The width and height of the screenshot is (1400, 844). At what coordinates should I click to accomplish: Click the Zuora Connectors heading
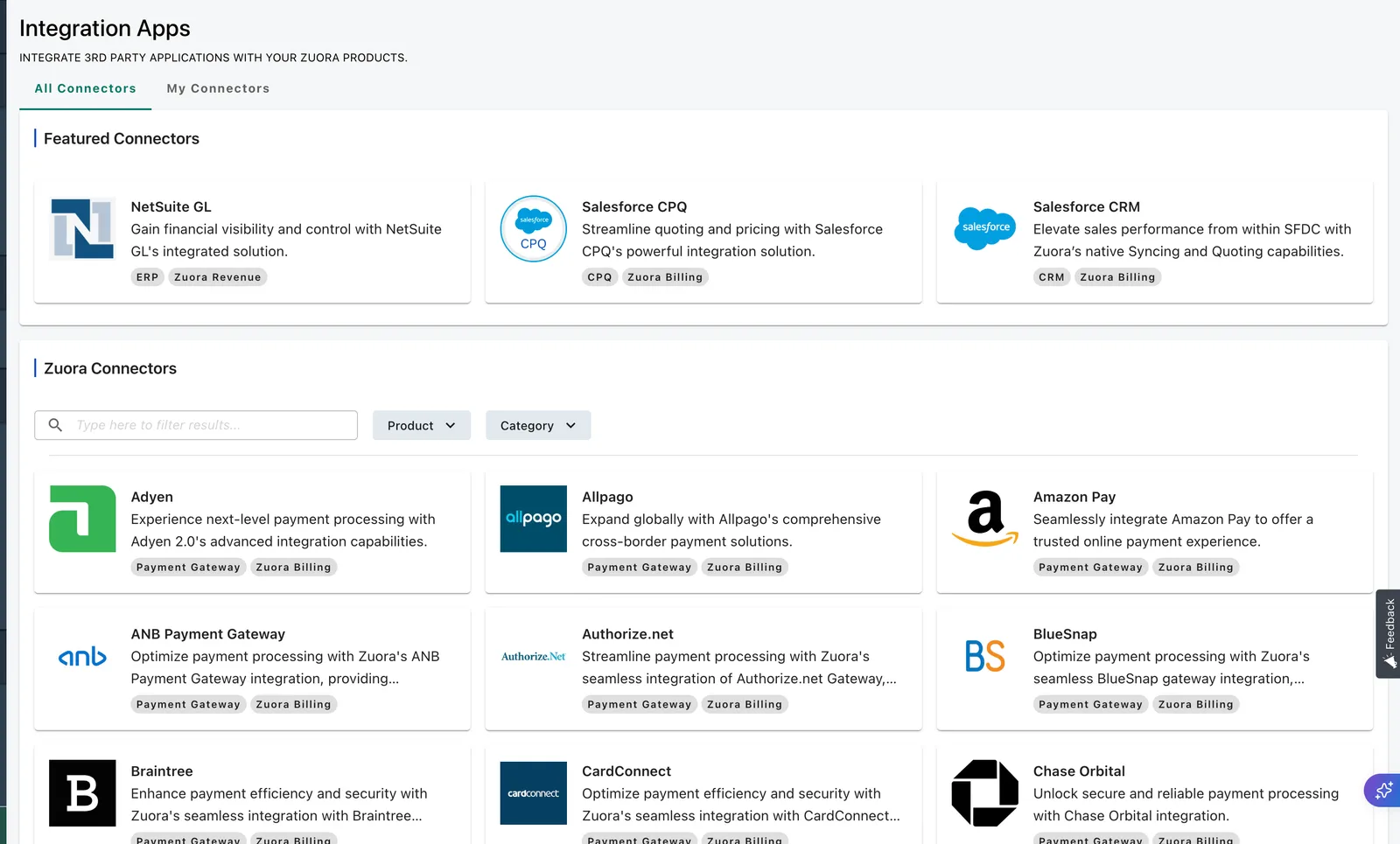(x=110, y=368)
